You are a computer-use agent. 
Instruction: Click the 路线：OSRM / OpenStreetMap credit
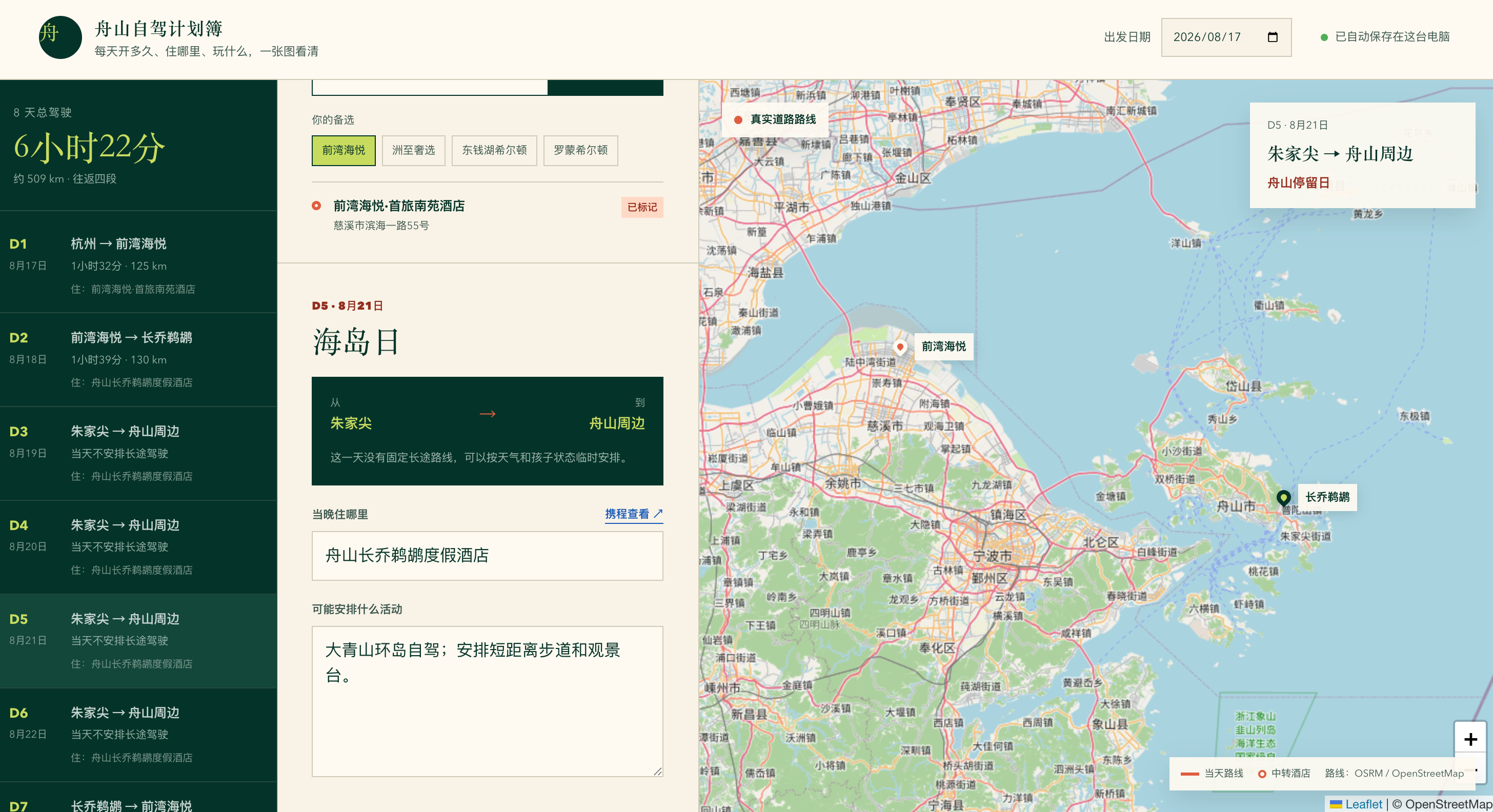pos(1394,773)
